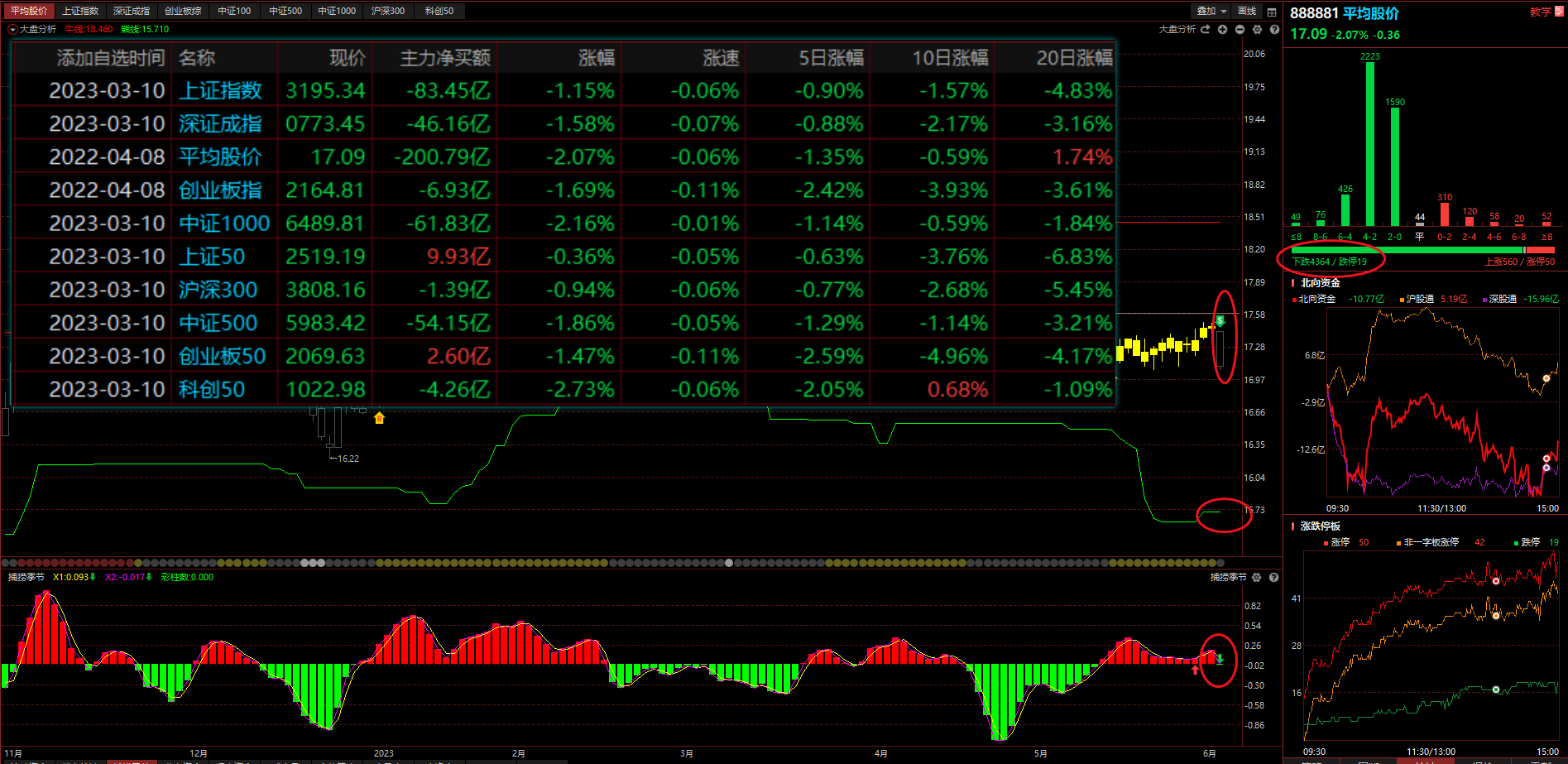This screenshot has height=764, width=1568.
Task: Open 创业板指 in the watchlist table
Action: point(220,190)
